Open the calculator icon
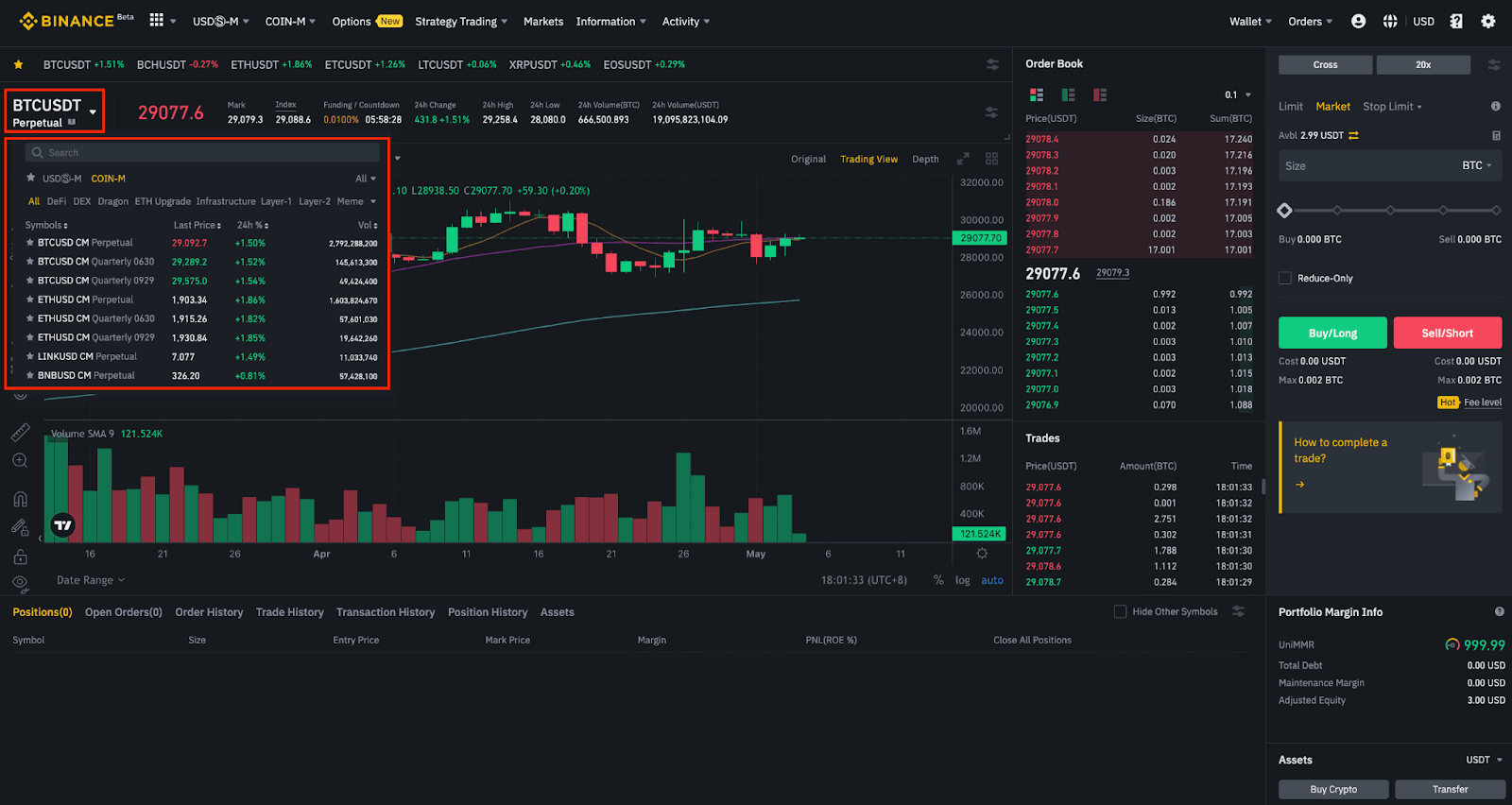Screen dimensions: 1512x805 (1496, 135)
